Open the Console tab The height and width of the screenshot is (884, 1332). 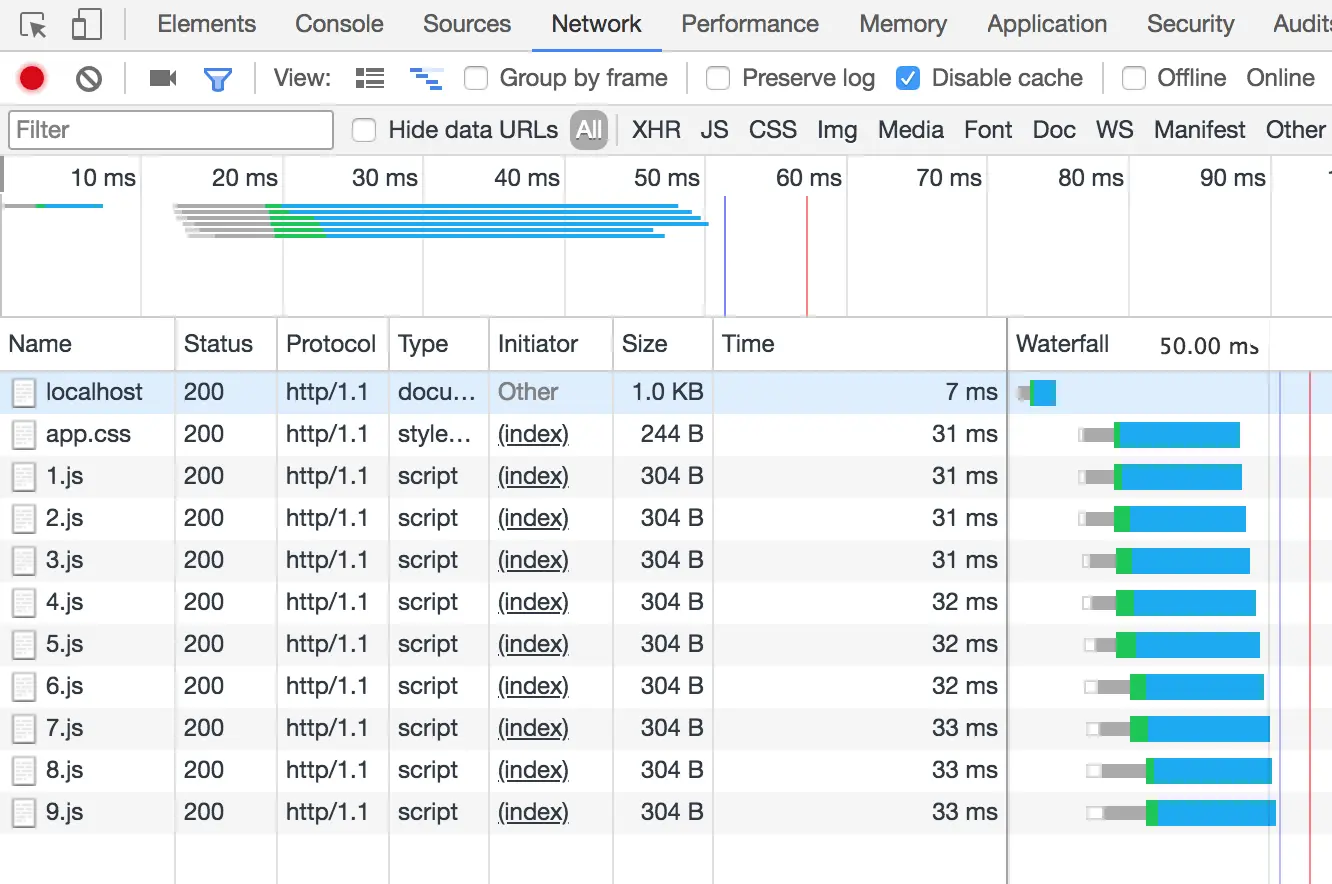pyautogui.click(x=340, y=24)
